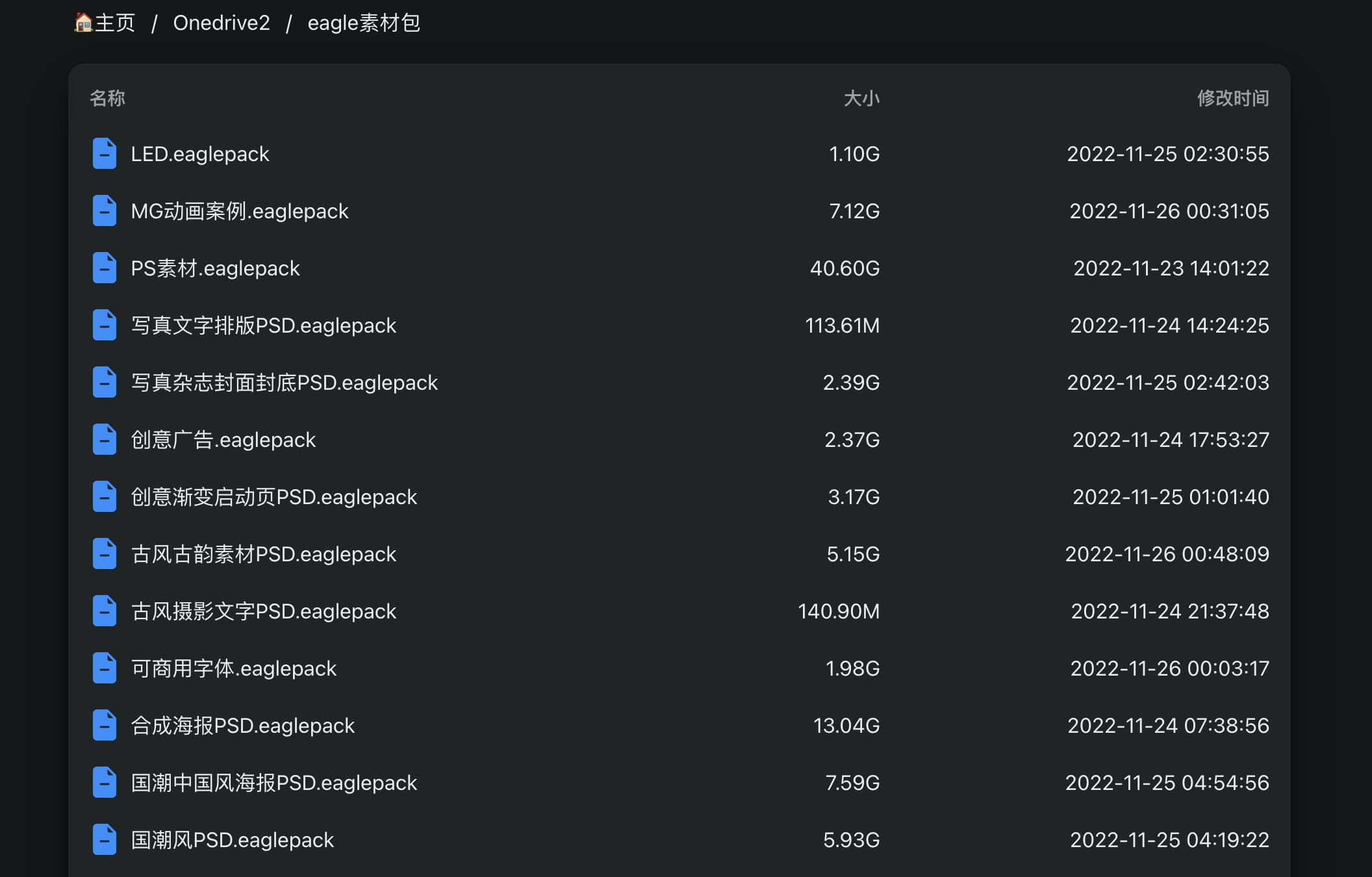Open 写真杂志封面封底PSD.eaglepack file
This screenshot has width=1372, height=877.
284,383
